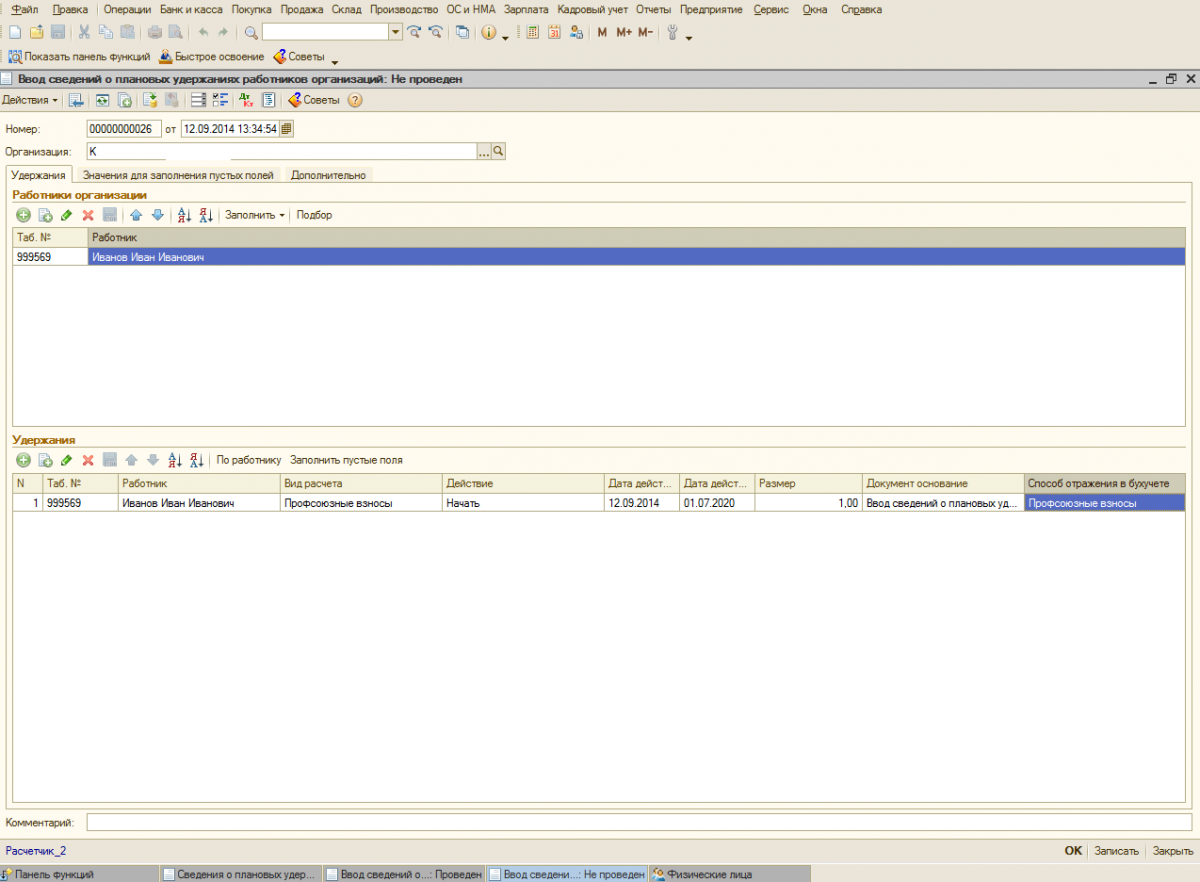Open the date picker next to document date

pos(287,128)
